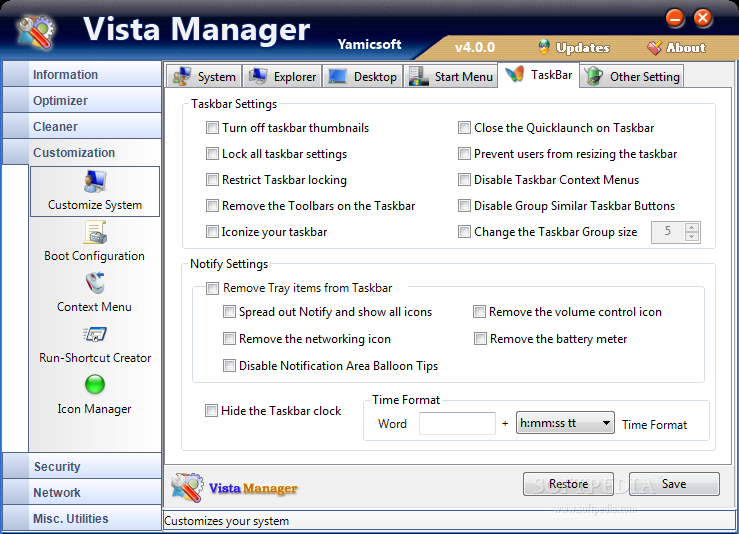Click the System tab icon

[181, 76]
